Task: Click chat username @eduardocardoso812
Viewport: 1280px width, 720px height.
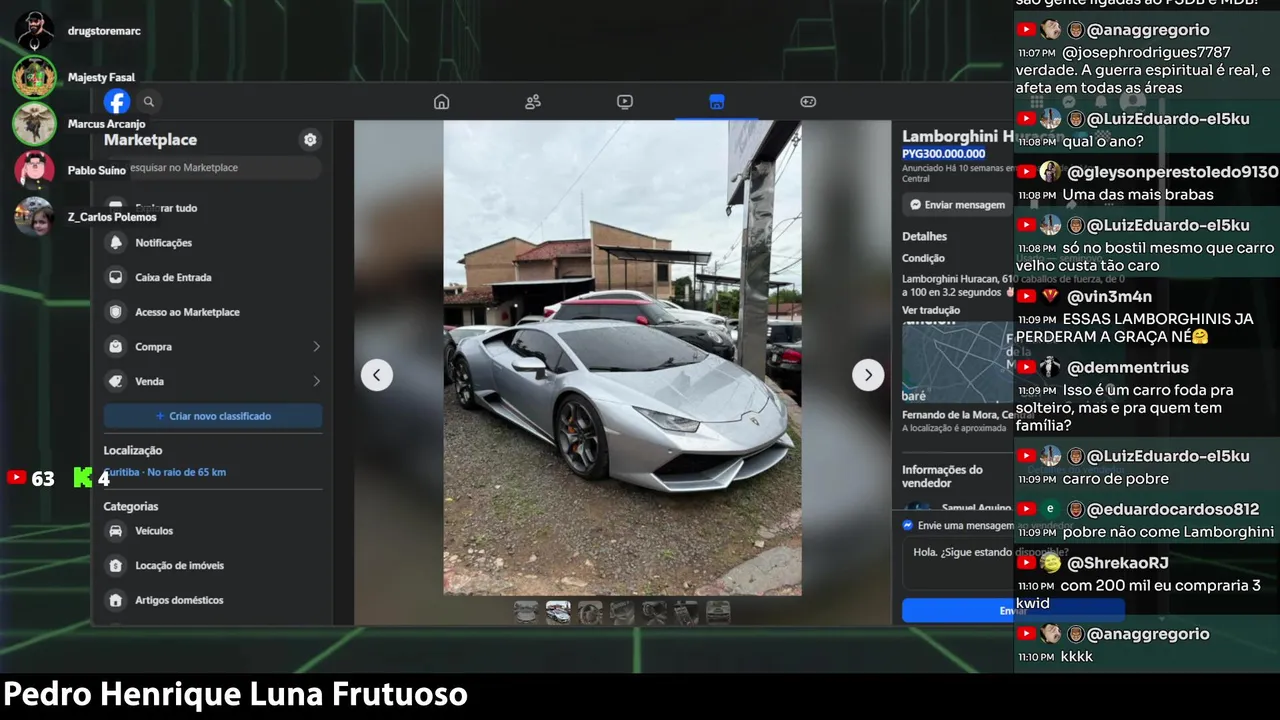Action: tap(1172, 510)
